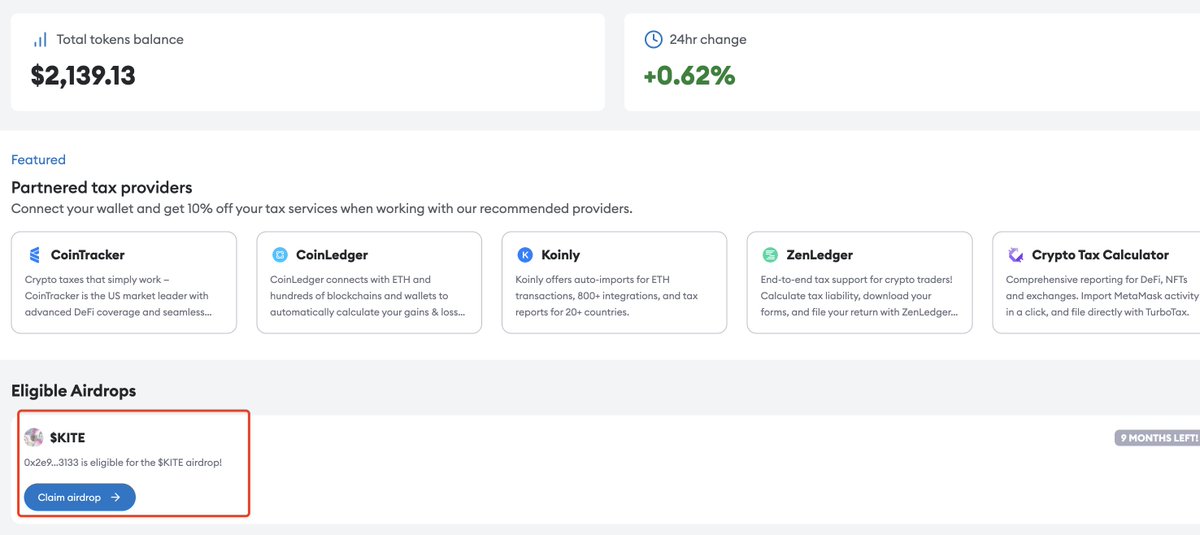Click the Claim airdrop button
This screenshot has height=535, width=1200.
point(80,497)
